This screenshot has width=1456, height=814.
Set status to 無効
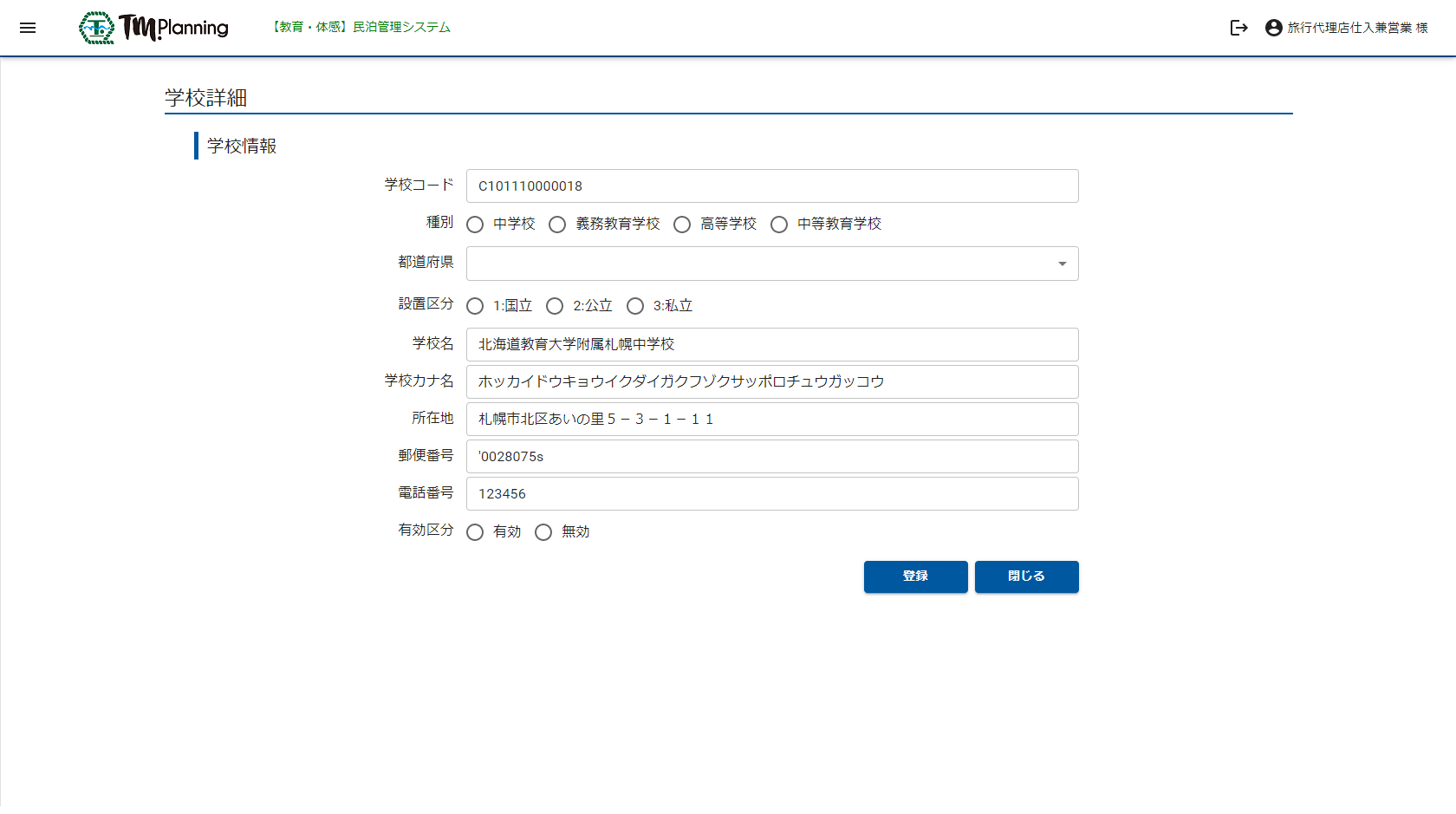pyautogui.click(x=543, y=532)
